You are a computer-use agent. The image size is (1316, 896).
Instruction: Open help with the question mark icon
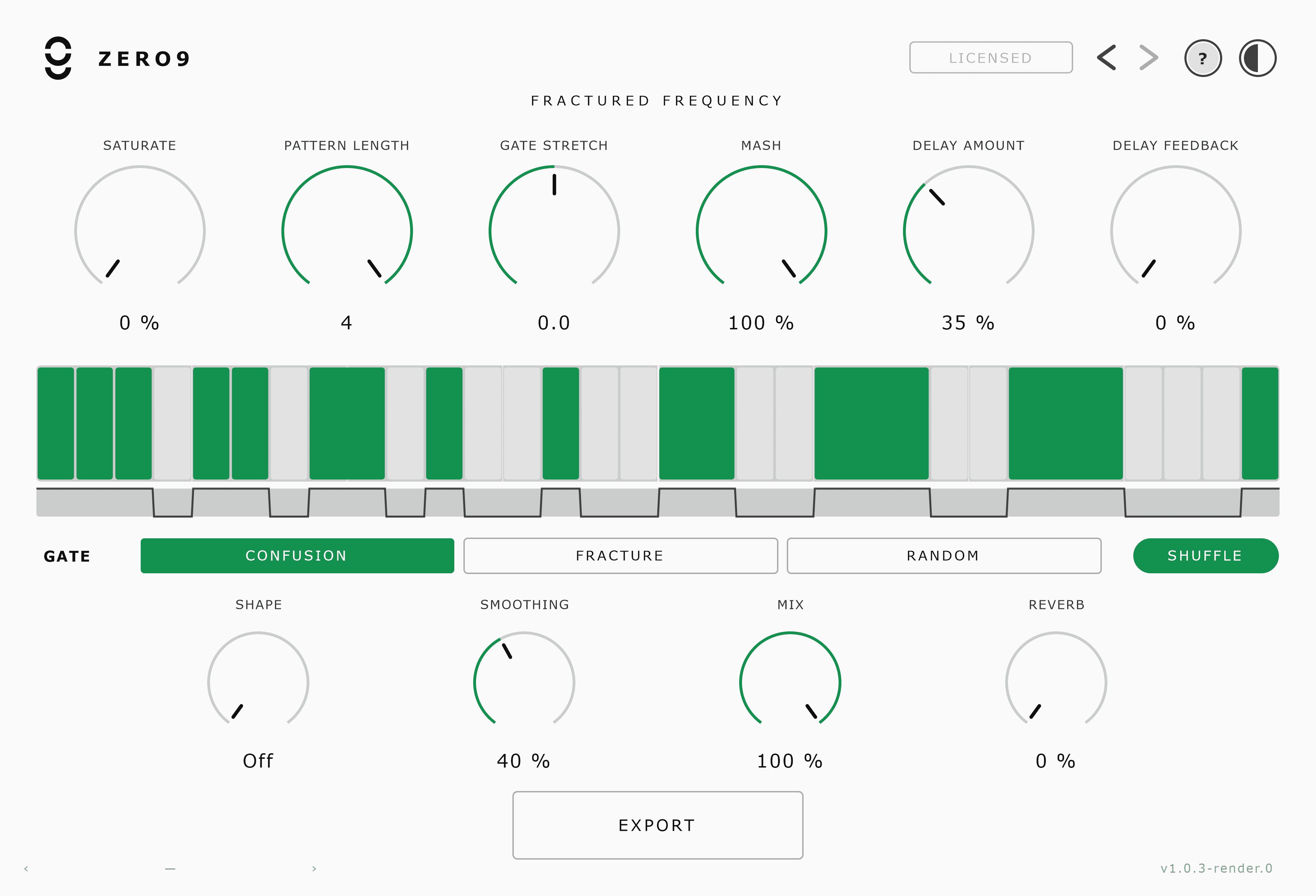pyautogui.click(x=1203, y=58)
